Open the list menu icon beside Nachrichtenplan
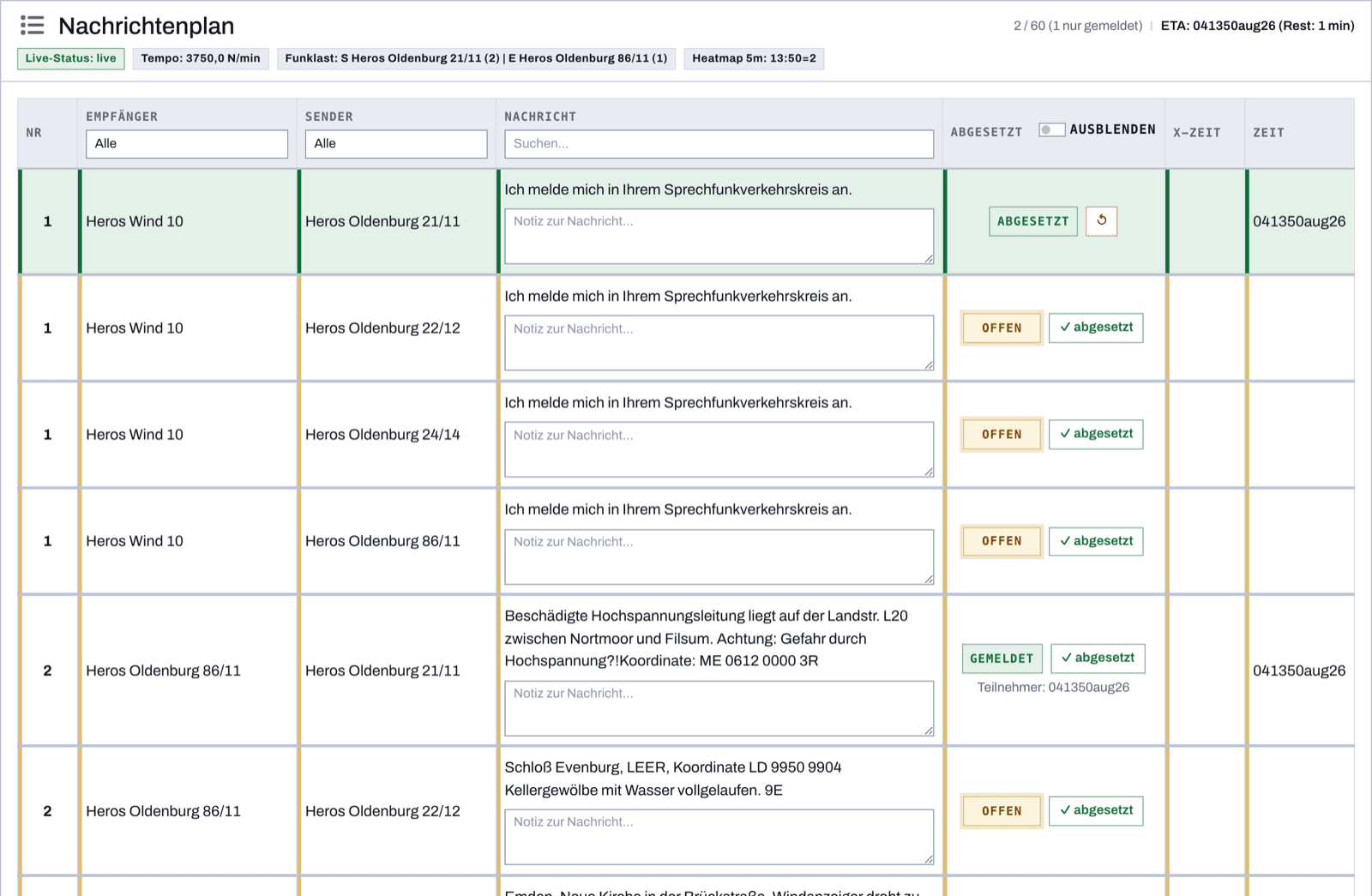The height and width of the screenshot is (896, 1372). [x=33, y=26]
